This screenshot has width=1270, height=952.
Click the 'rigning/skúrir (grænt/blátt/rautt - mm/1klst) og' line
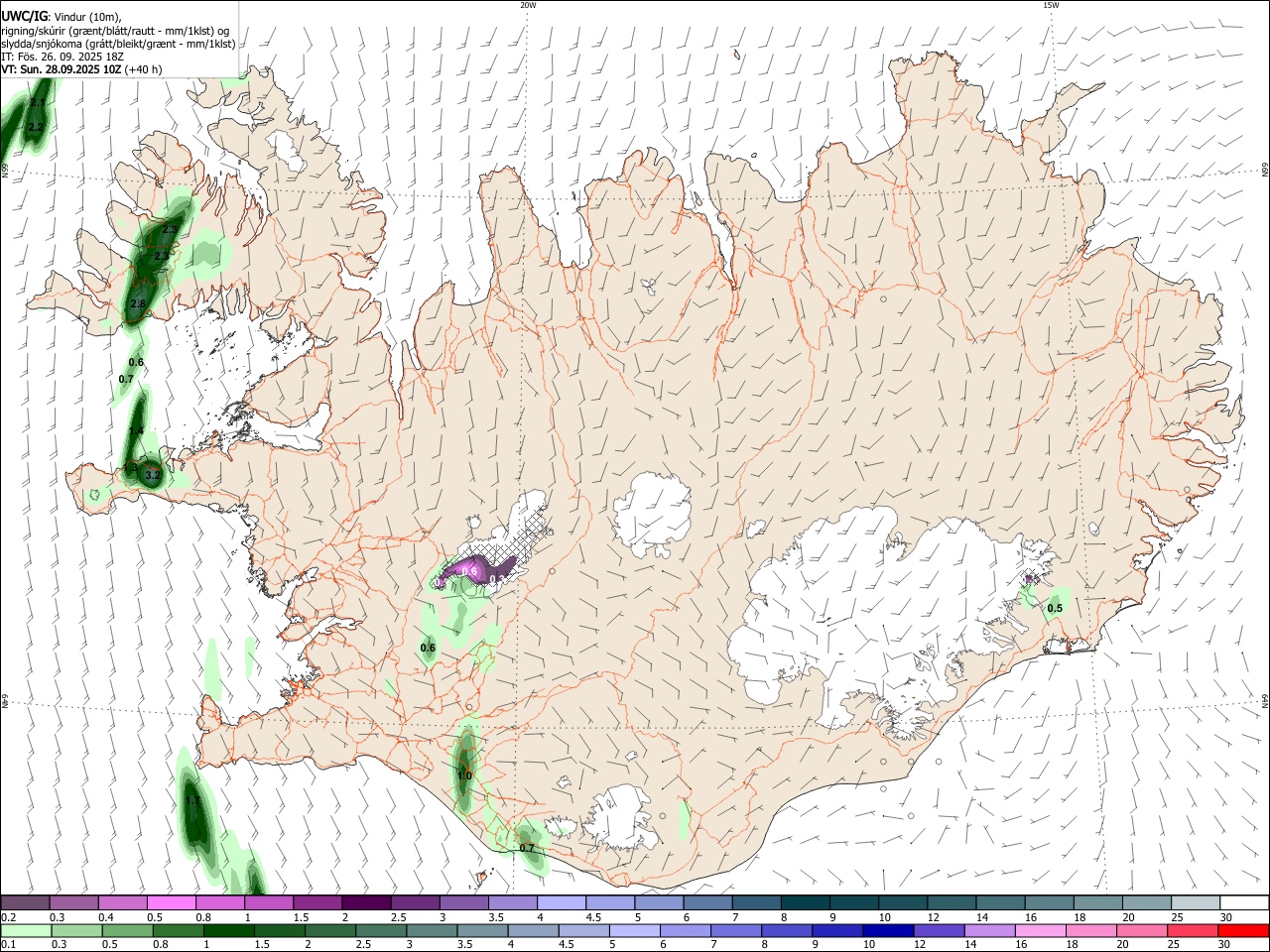click(115, 31)
